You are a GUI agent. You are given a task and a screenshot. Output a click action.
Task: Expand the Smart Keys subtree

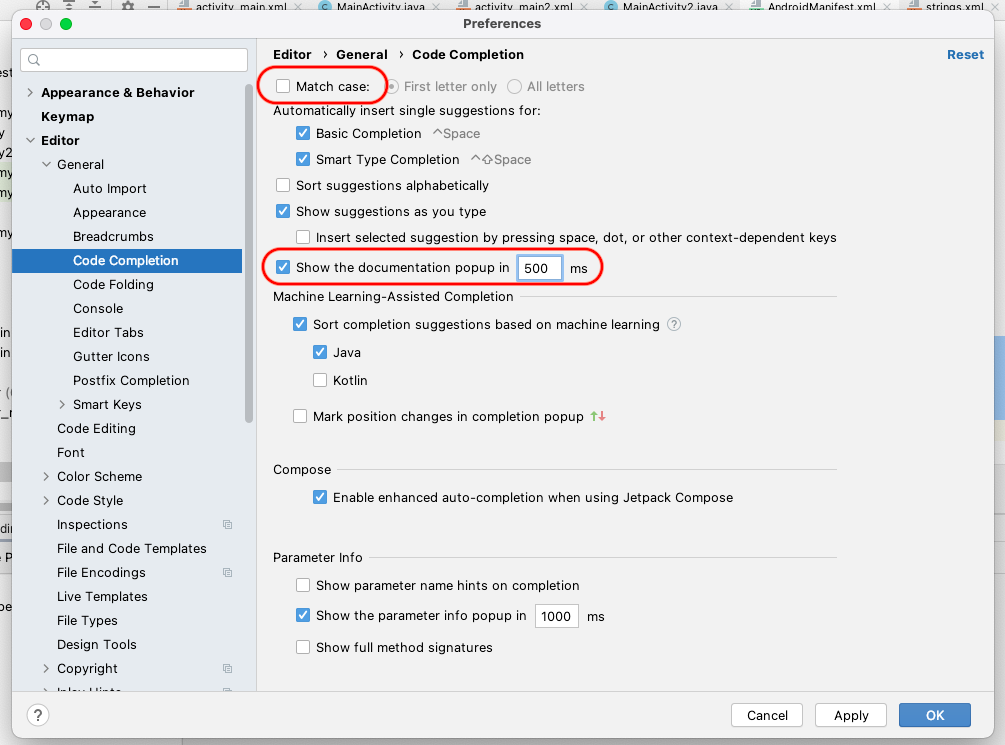click(62, 405)
